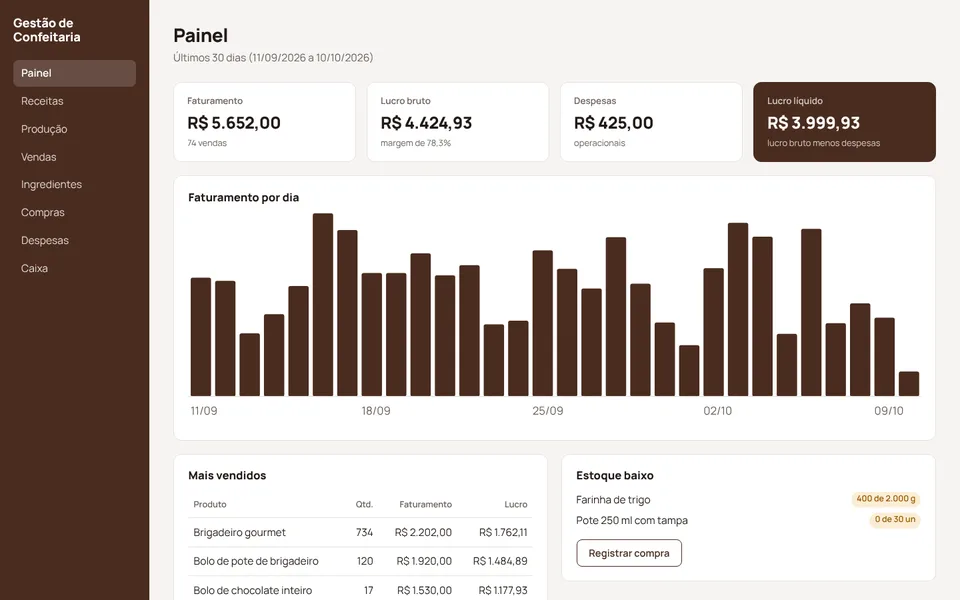Screen dimensions: 960x600
Task: Select the 'Bolo de chocolate inteiro' row name
Action: tap(253, 590)
